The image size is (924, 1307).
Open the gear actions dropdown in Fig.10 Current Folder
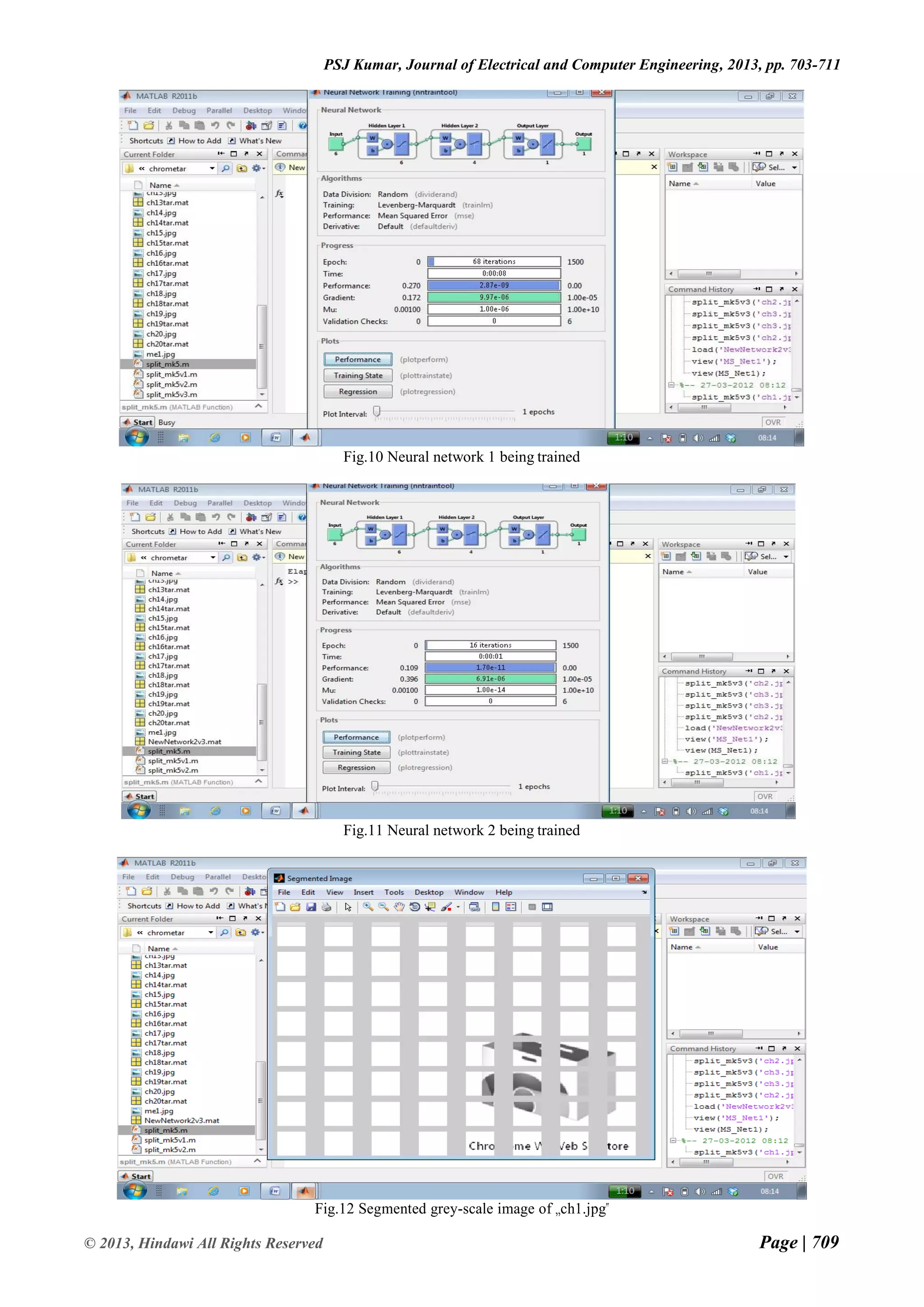pos(259,168)
